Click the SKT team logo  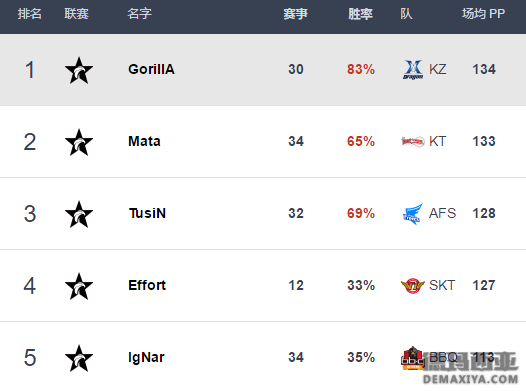point(413,286)
